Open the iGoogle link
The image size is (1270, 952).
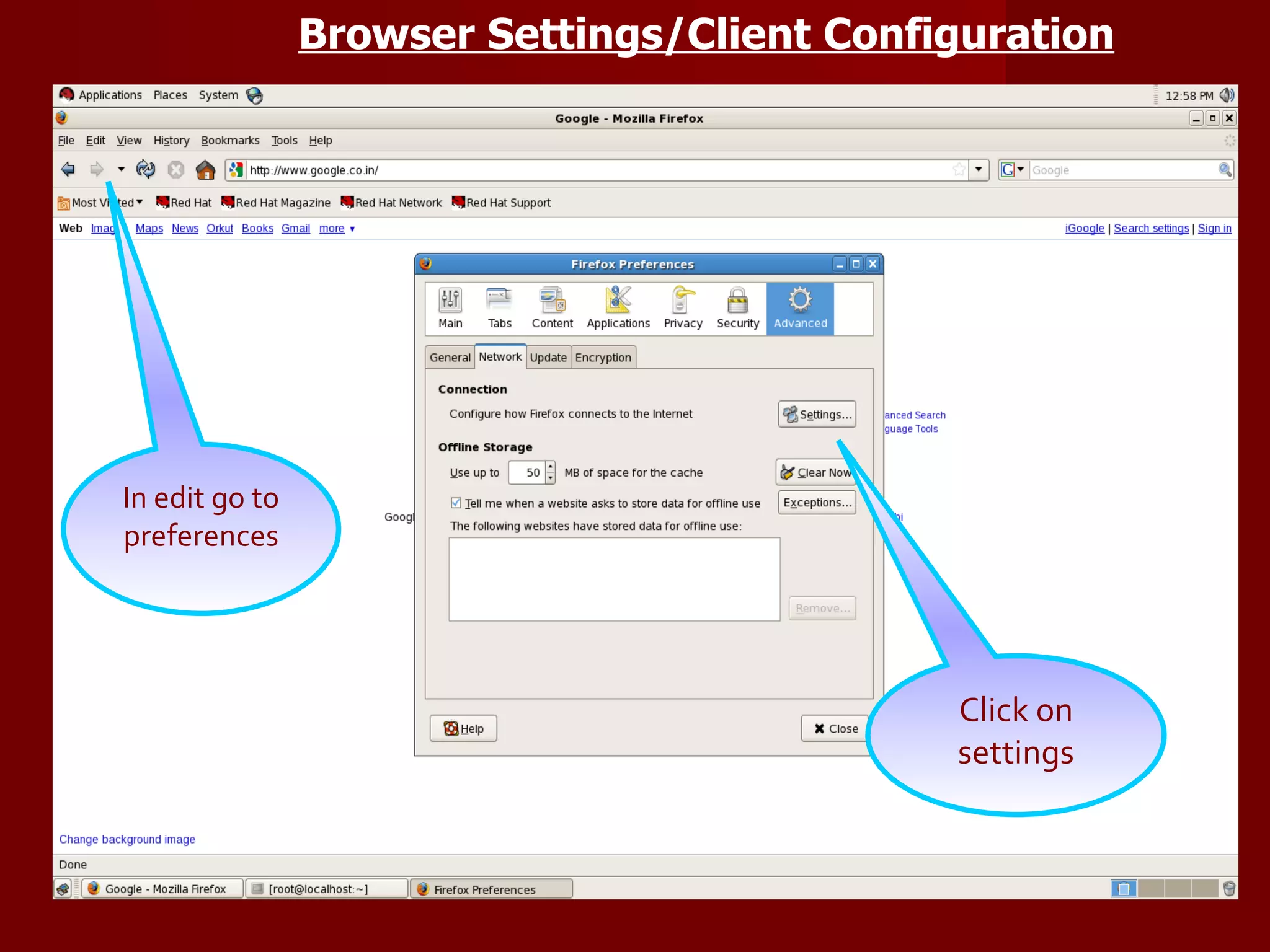tap(1085, 228)
